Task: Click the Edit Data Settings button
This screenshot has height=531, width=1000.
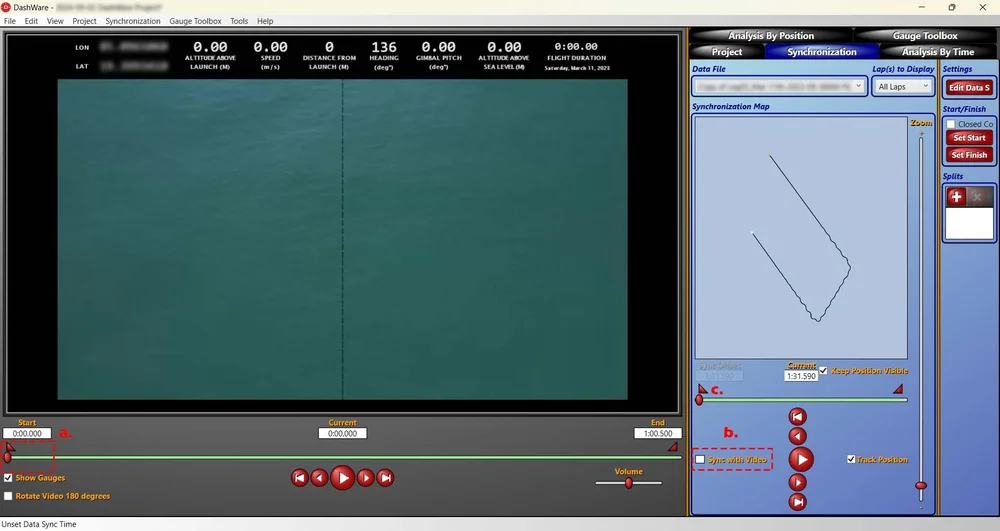Action: (x=969, y=87)
